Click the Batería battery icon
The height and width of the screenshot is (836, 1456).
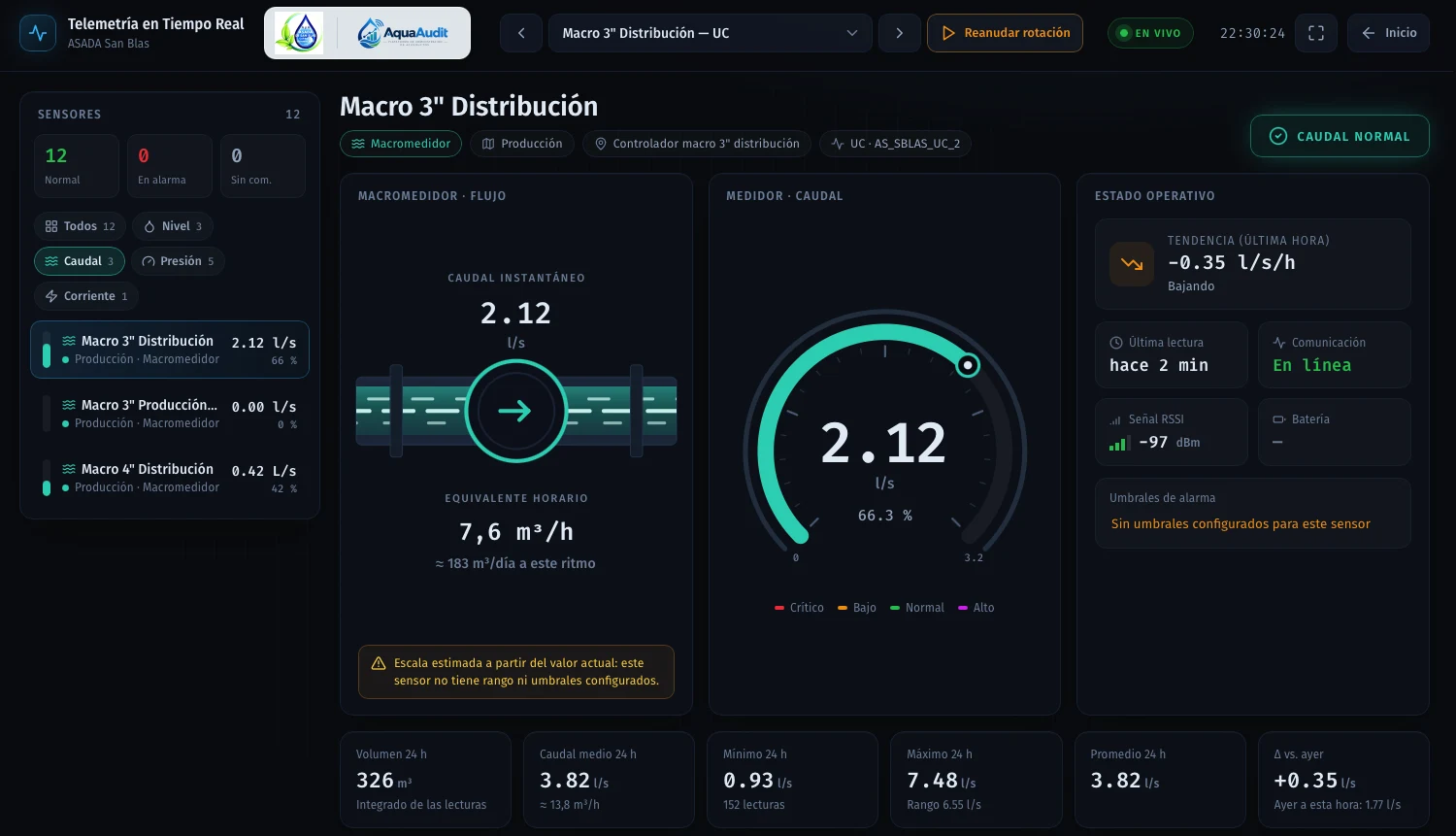[1279, 419]
